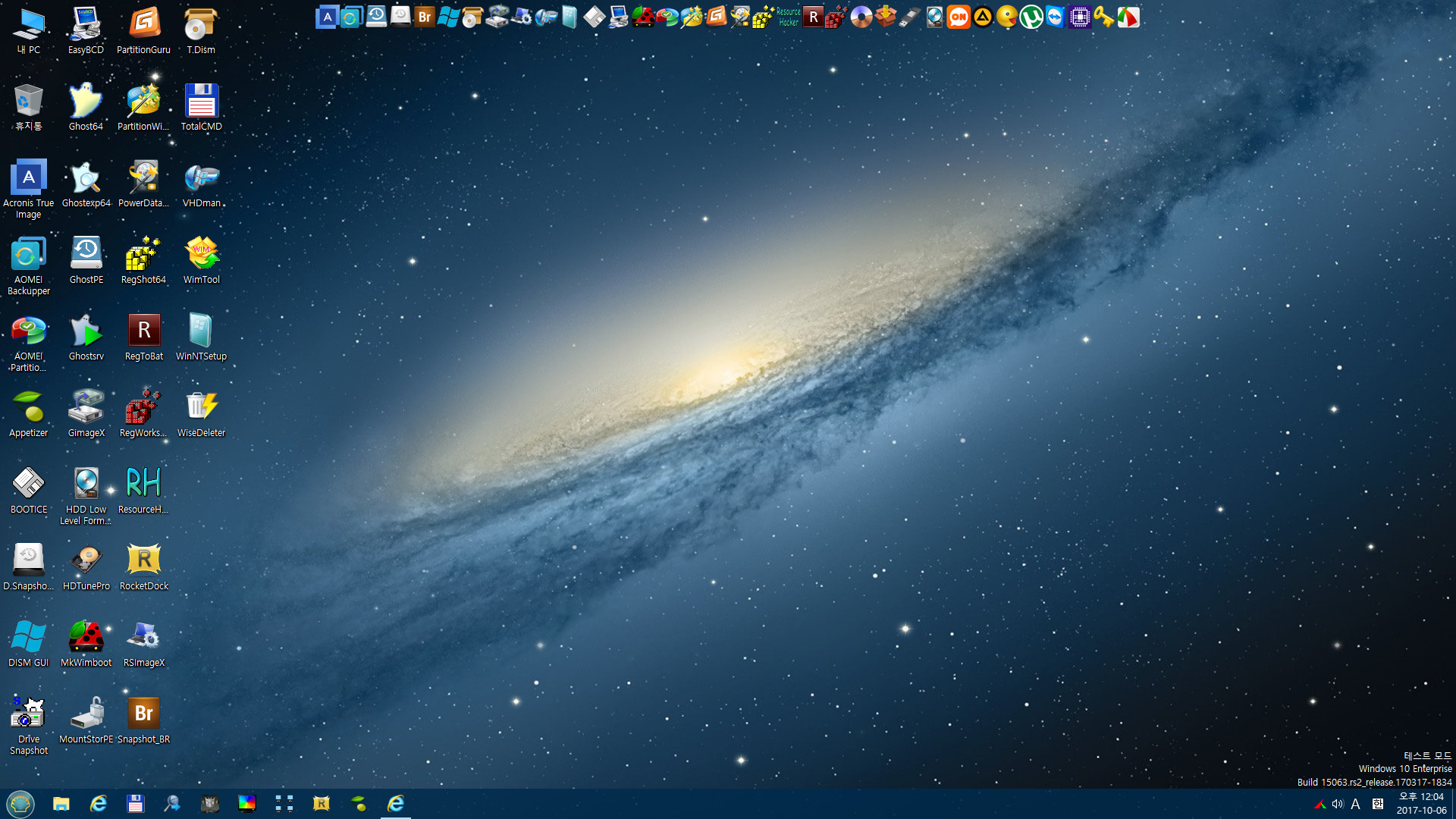
Task: Click the MkWimboot ladybug desktop icon
Action: pyautogui.click(x=86, y=644)
